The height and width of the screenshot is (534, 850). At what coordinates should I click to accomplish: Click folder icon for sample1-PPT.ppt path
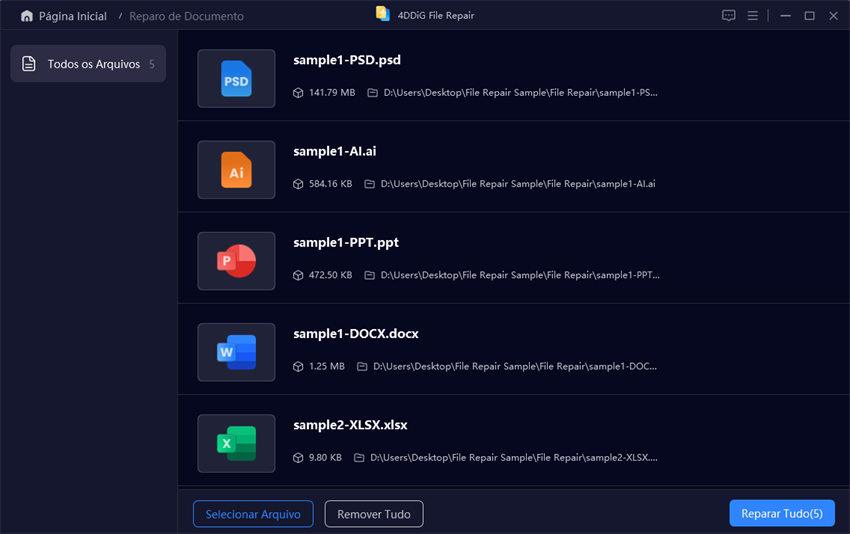coord(369,275)
